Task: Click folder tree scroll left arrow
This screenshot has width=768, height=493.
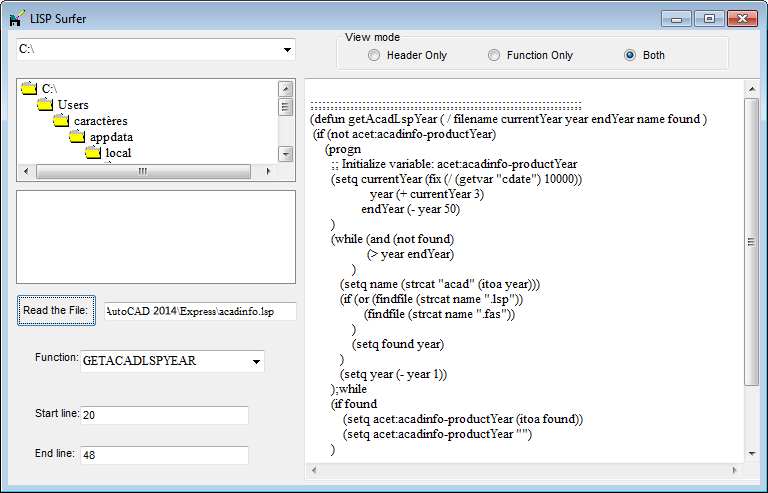Action: pos(26,171)
